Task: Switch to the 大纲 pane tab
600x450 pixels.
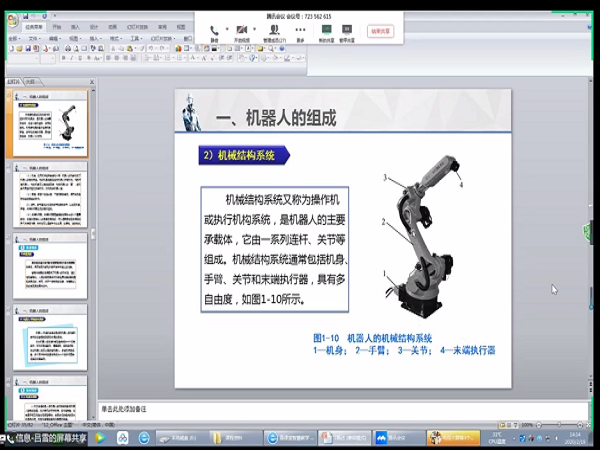Action: (31, 82)
